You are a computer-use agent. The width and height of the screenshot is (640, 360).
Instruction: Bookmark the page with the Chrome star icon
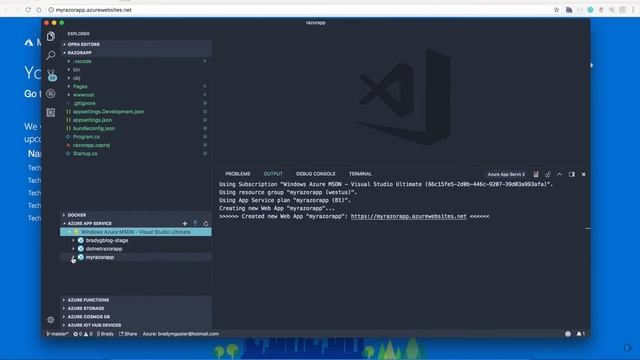[556, 10]
